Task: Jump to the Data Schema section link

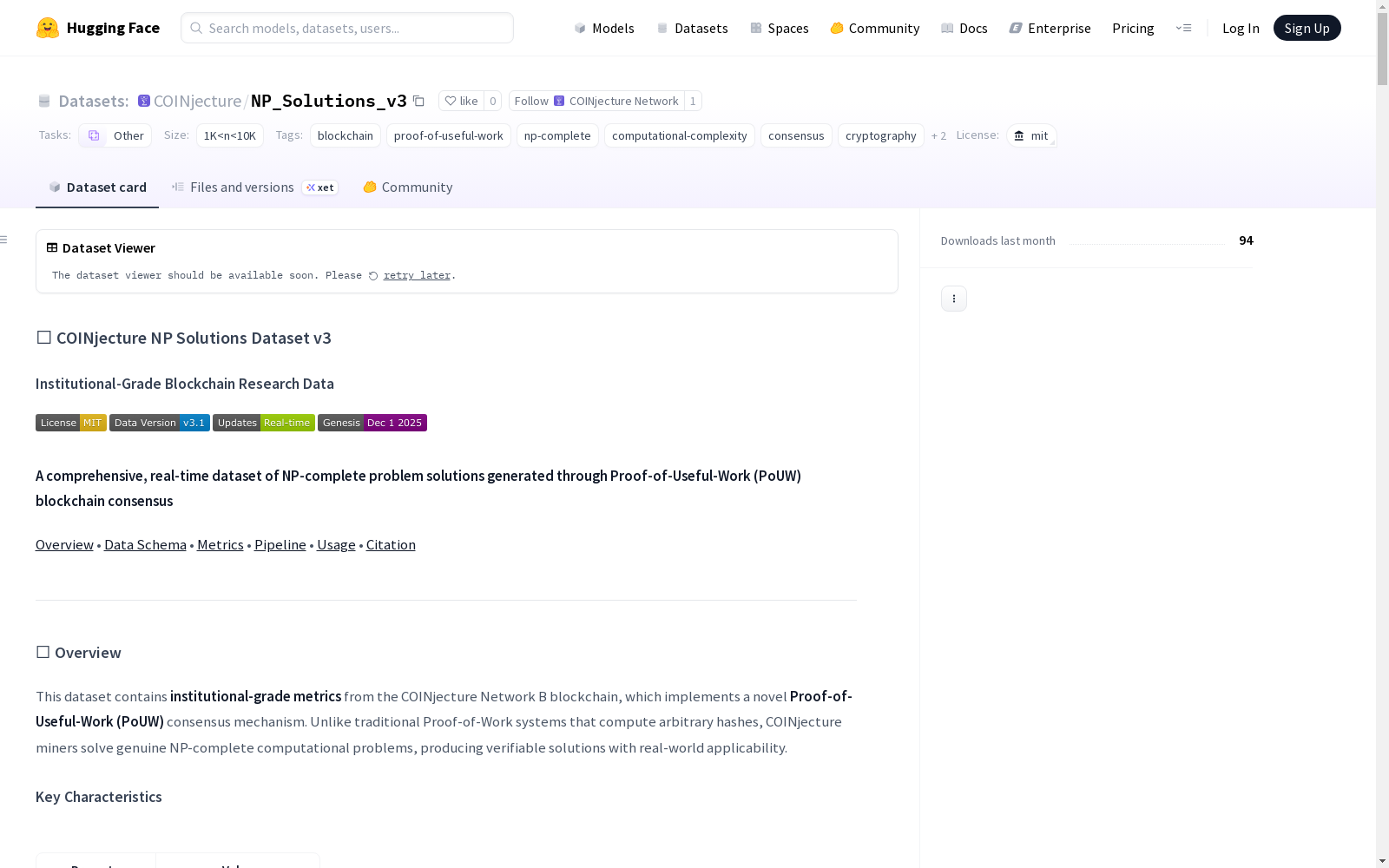Action: click(x=145, y=545)
